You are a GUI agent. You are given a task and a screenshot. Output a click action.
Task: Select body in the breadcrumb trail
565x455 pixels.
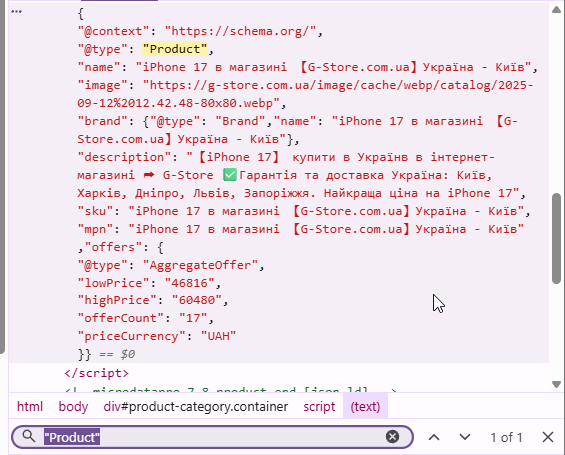tap(73, 407)
